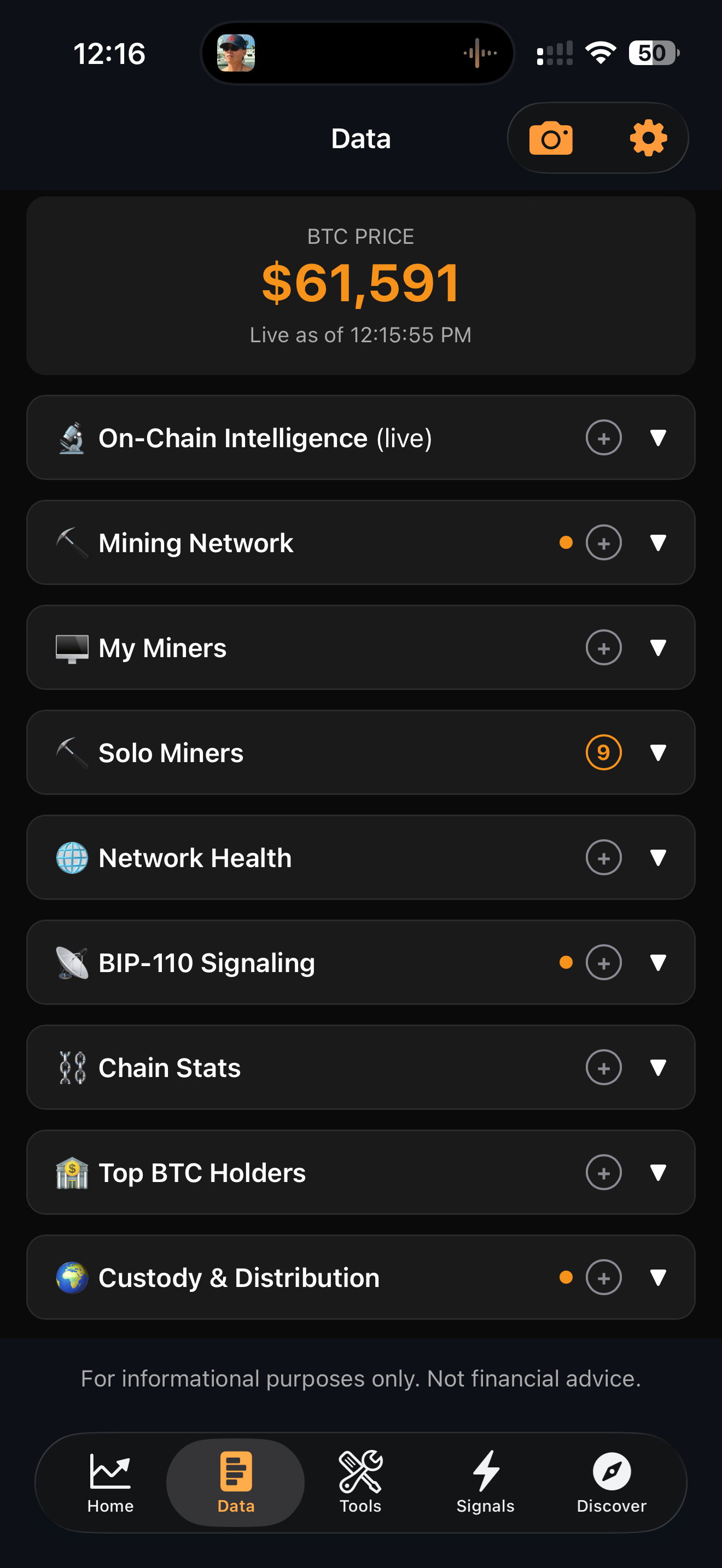Tap the BTC price $61,591 card
The image size is (722, 1568).
tap(360, 285)
